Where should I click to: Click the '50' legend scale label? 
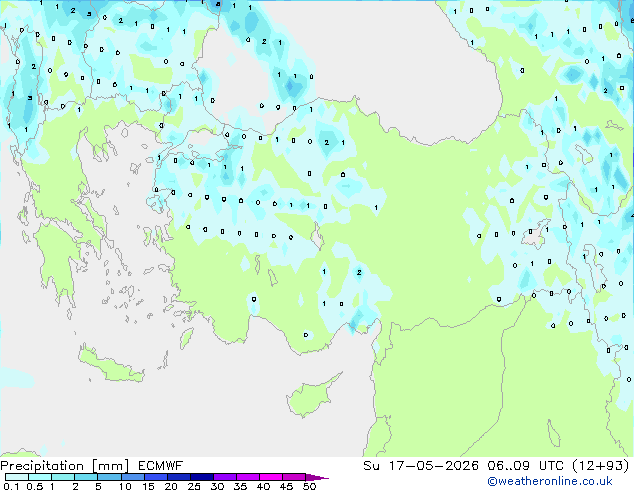(x=309, y=486)
